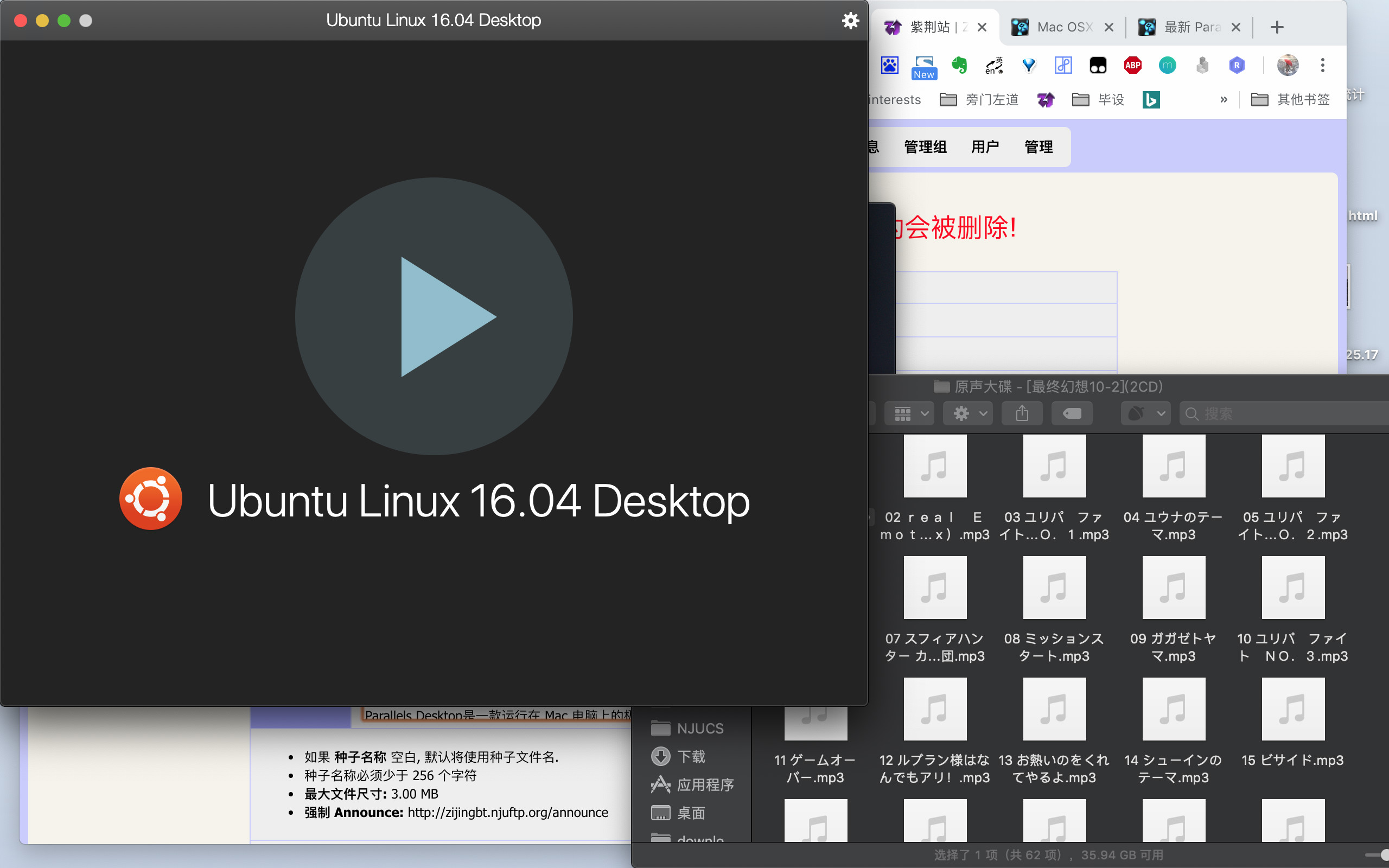Open the Parallels VM settings gear

point(850,21)
